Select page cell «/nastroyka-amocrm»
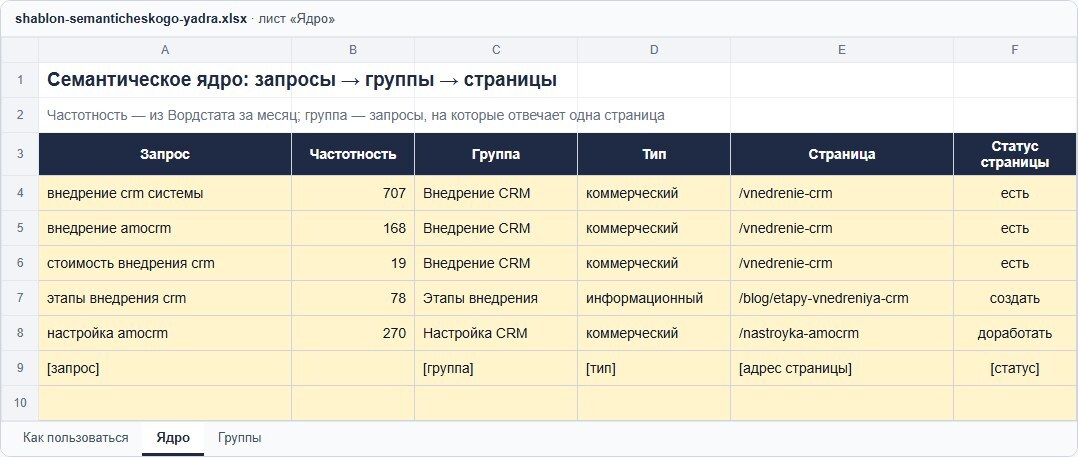The width and height of the screenshot is (1078, 457). (x=842, y=333)
